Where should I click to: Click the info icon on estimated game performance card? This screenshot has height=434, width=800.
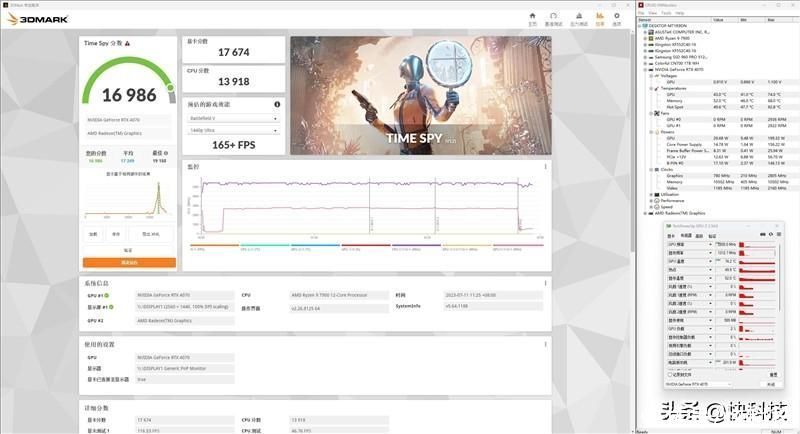(277, 104)
